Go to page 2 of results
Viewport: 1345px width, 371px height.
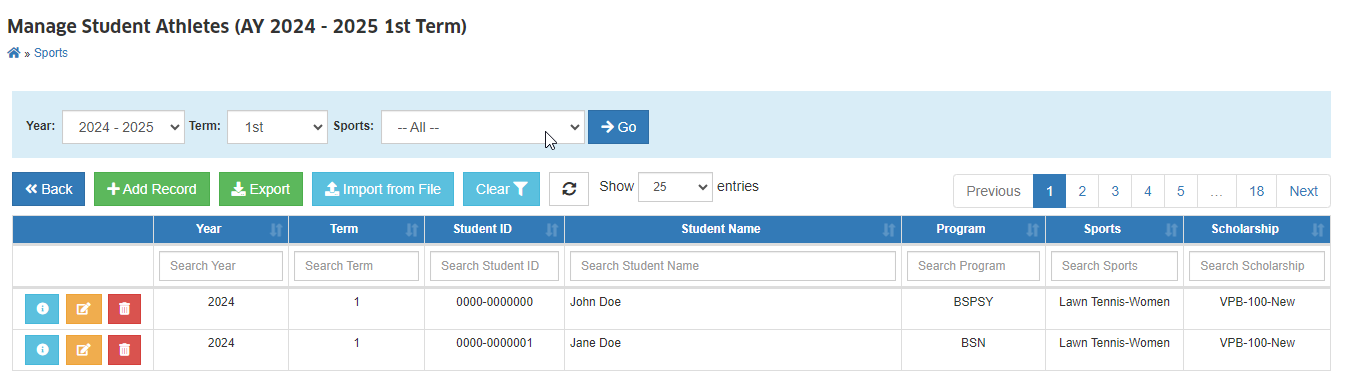click(x=1082, y=191)
